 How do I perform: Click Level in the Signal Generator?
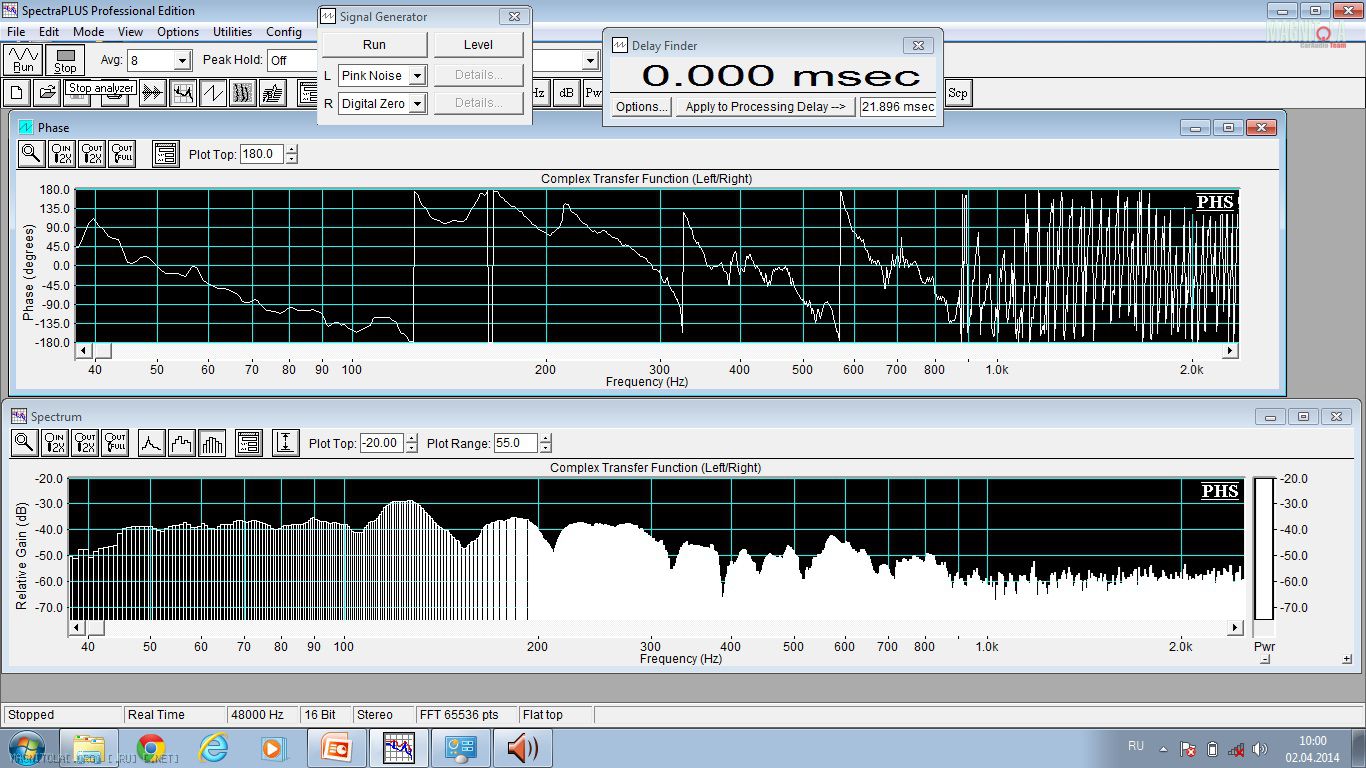(478, 45)
